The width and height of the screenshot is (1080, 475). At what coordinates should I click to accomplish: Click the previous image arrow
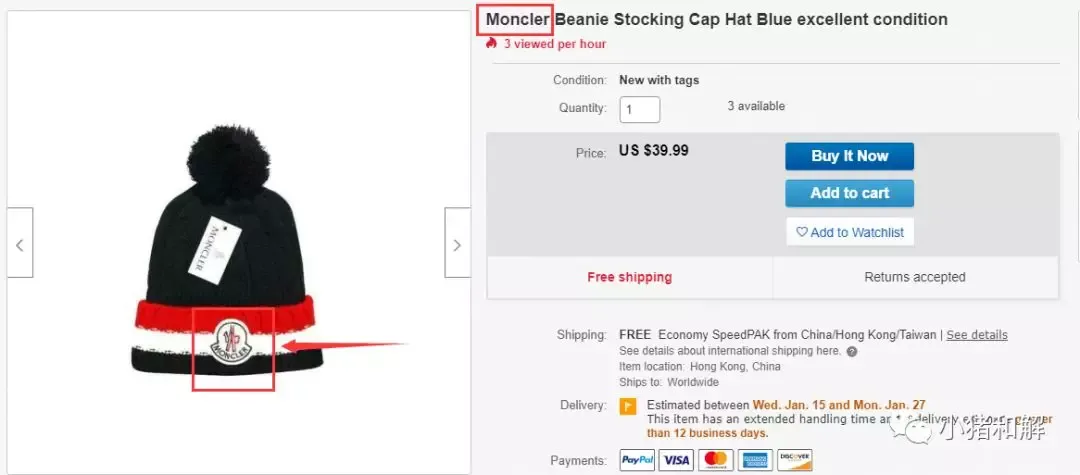click(x=20, y=243)
